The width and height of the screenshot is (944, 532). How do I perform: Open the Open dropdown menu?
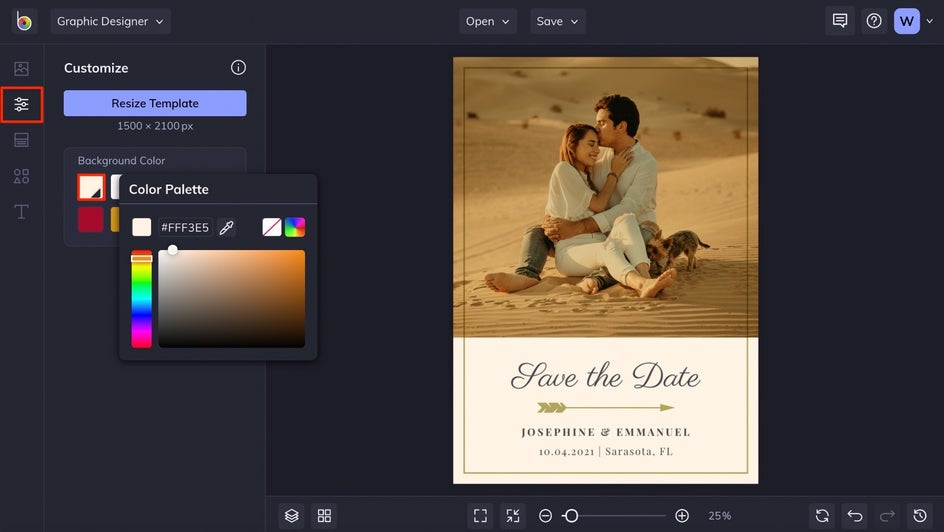coord(488,21)
